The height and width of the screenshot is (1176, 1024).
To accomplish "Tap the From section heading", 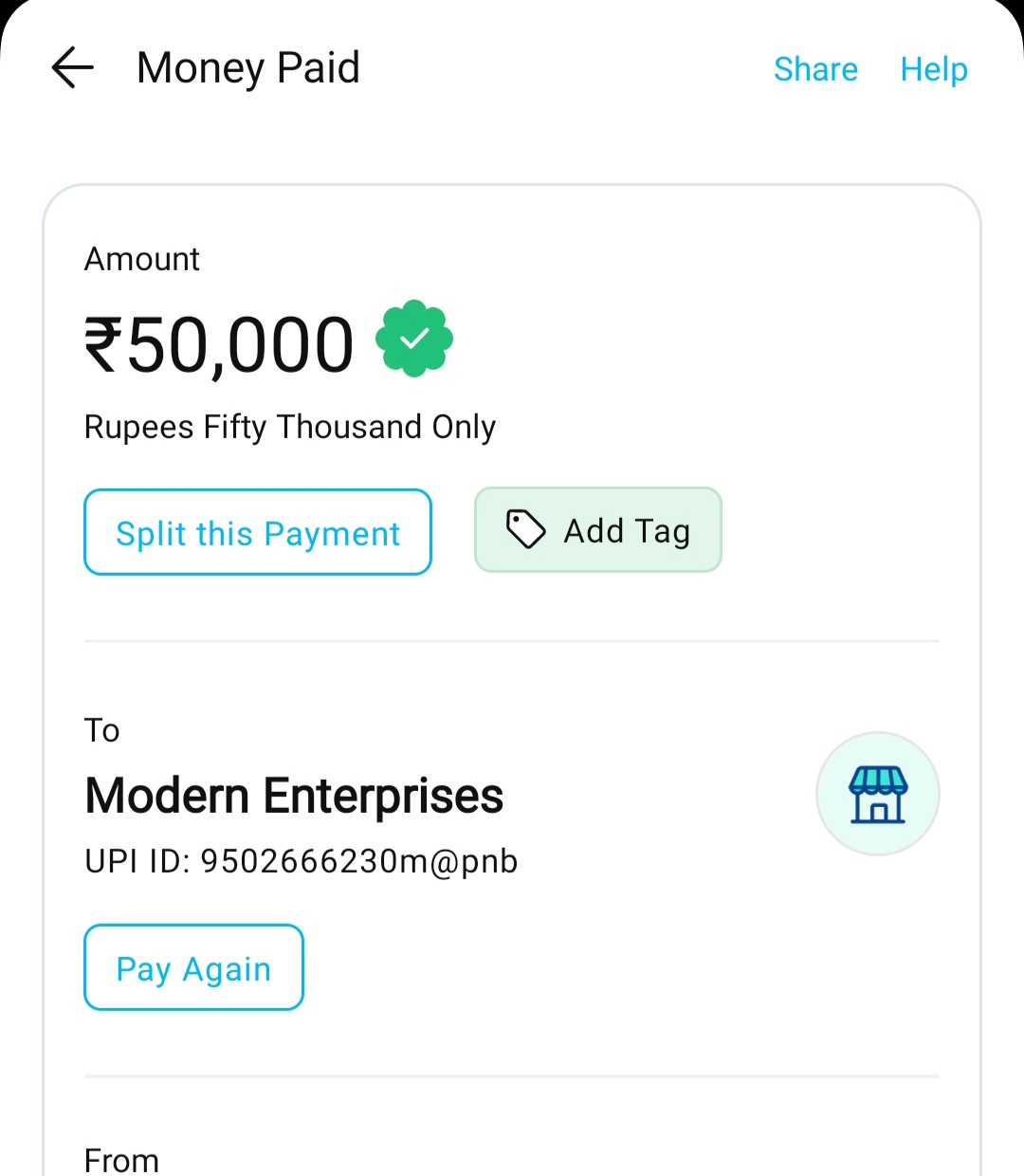I will tap(121, 1160).
